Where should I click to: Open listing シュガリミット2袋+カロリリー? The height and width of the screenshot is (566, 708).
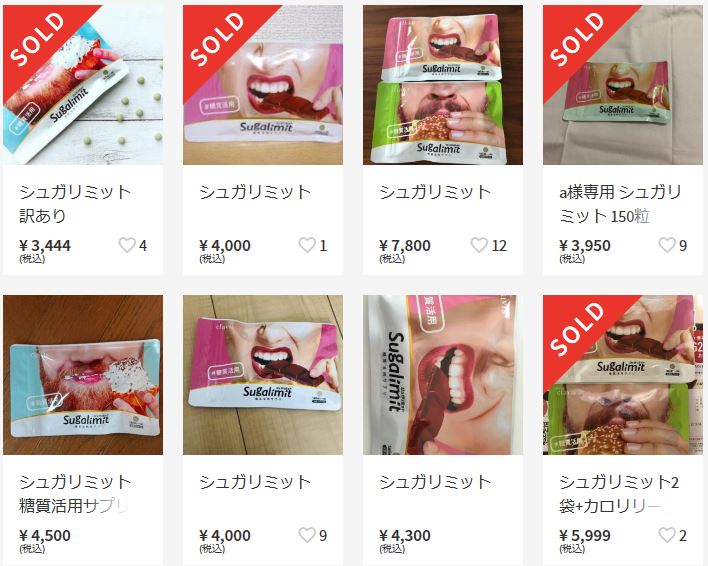pos(619,494)
